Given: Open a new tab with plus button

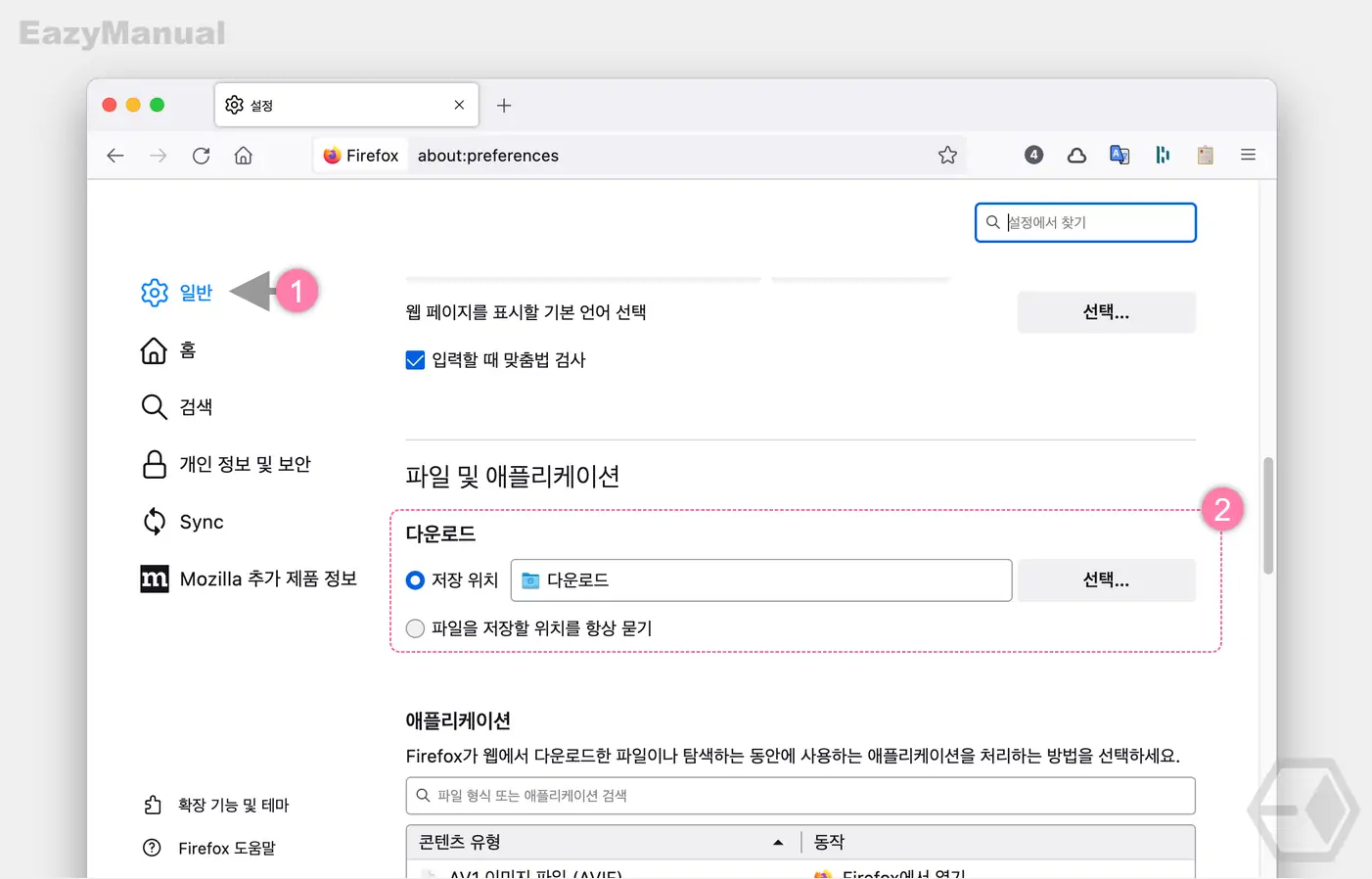Looking at the screenshot, I should [x=504, y=106].
